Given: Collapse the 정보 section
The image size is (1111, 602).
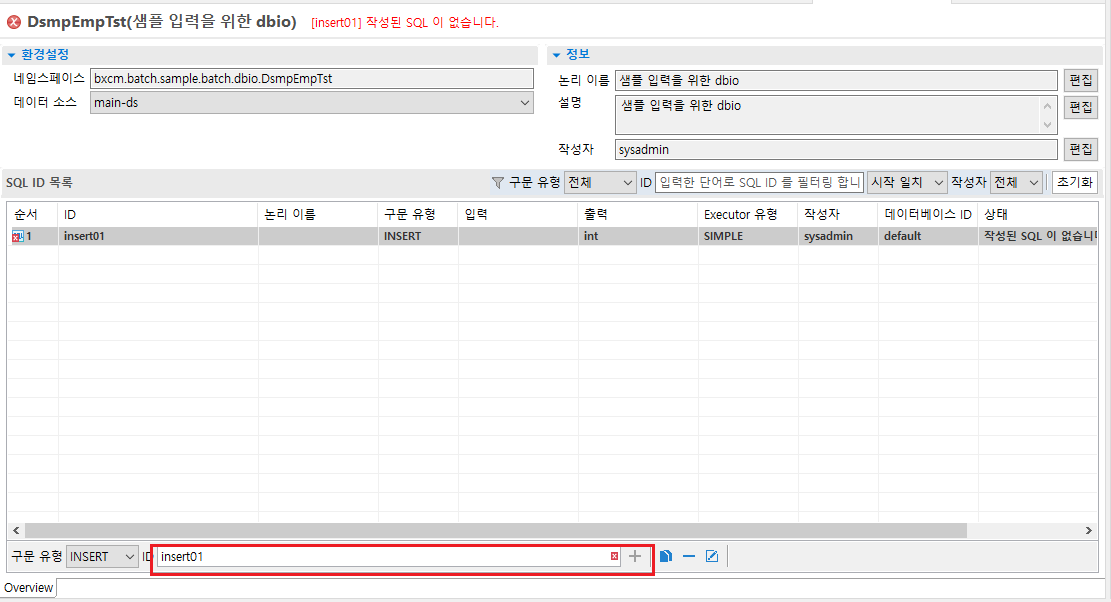Looking at the screenshot, I should 557,54.
